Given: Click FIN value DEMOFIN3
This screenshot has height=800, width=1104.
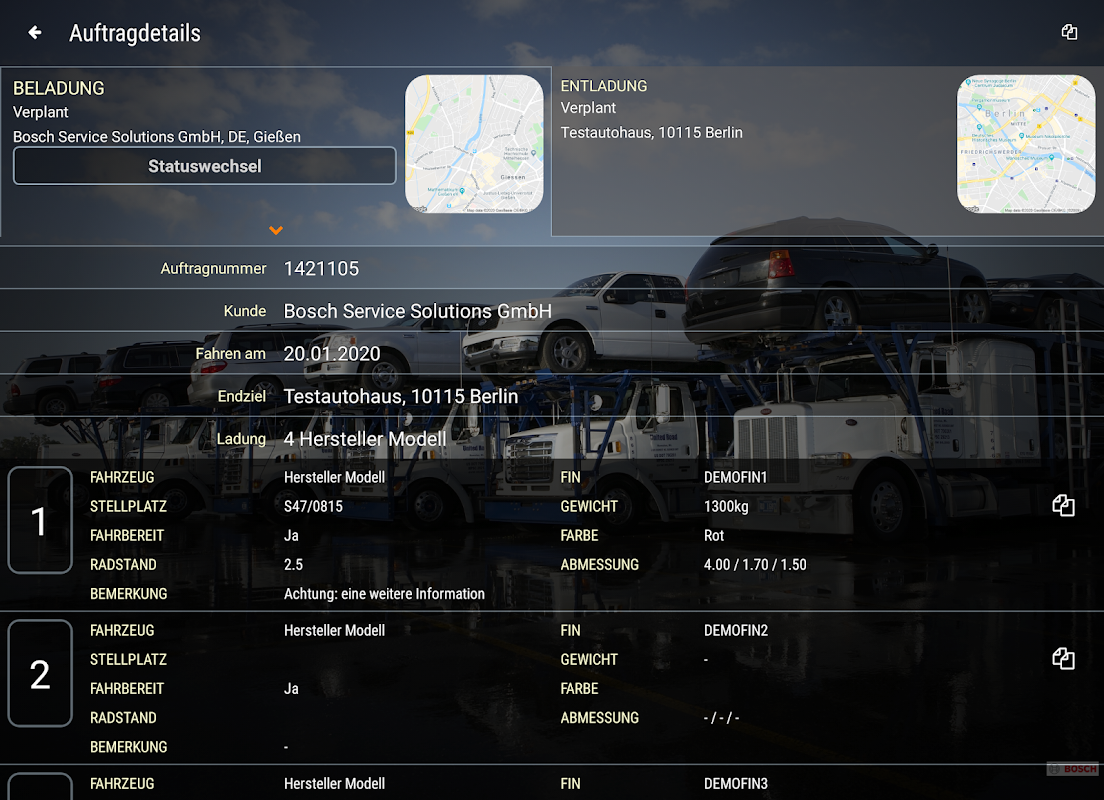Looking at the screenshot, I should (x=736, y=783).
